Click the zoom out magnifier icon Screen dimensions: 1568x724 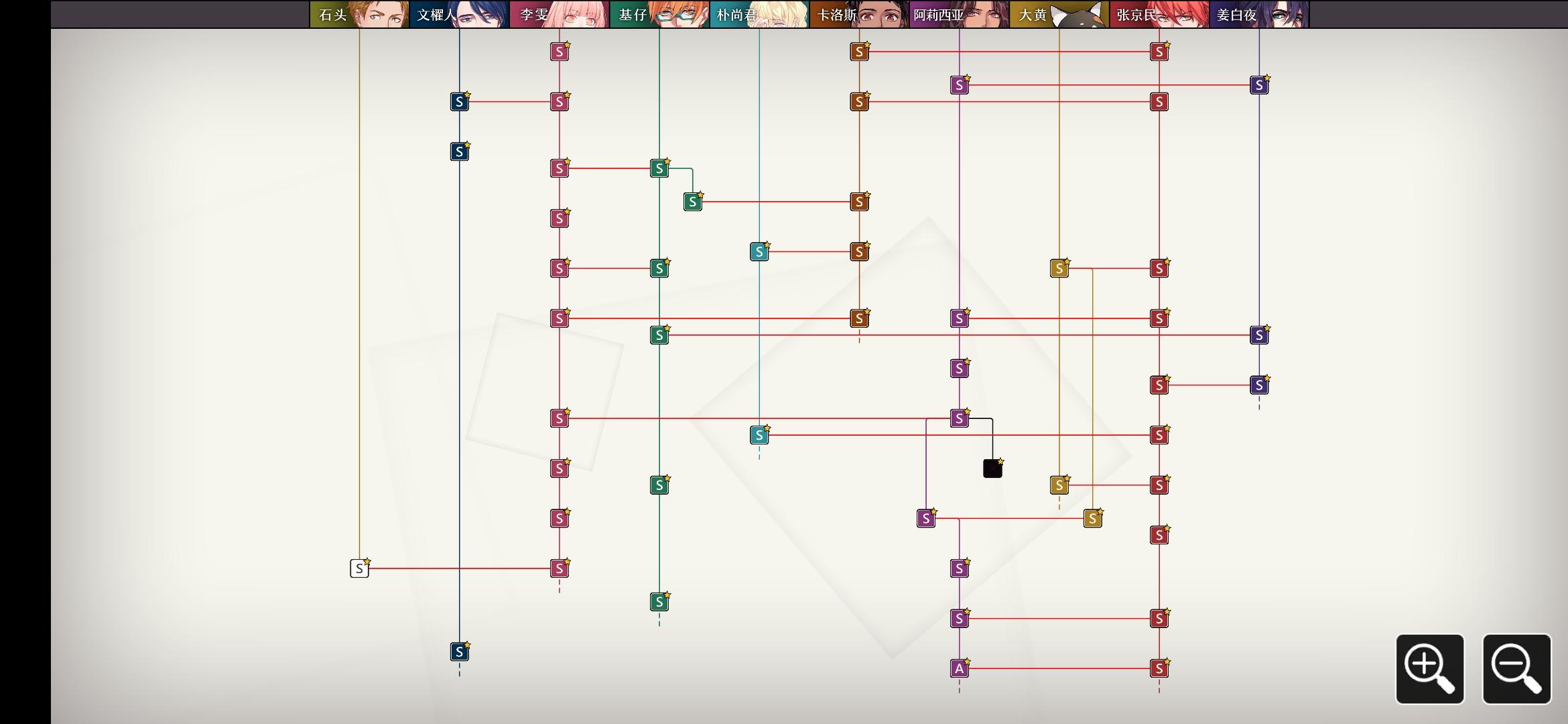coord(1516,668)
